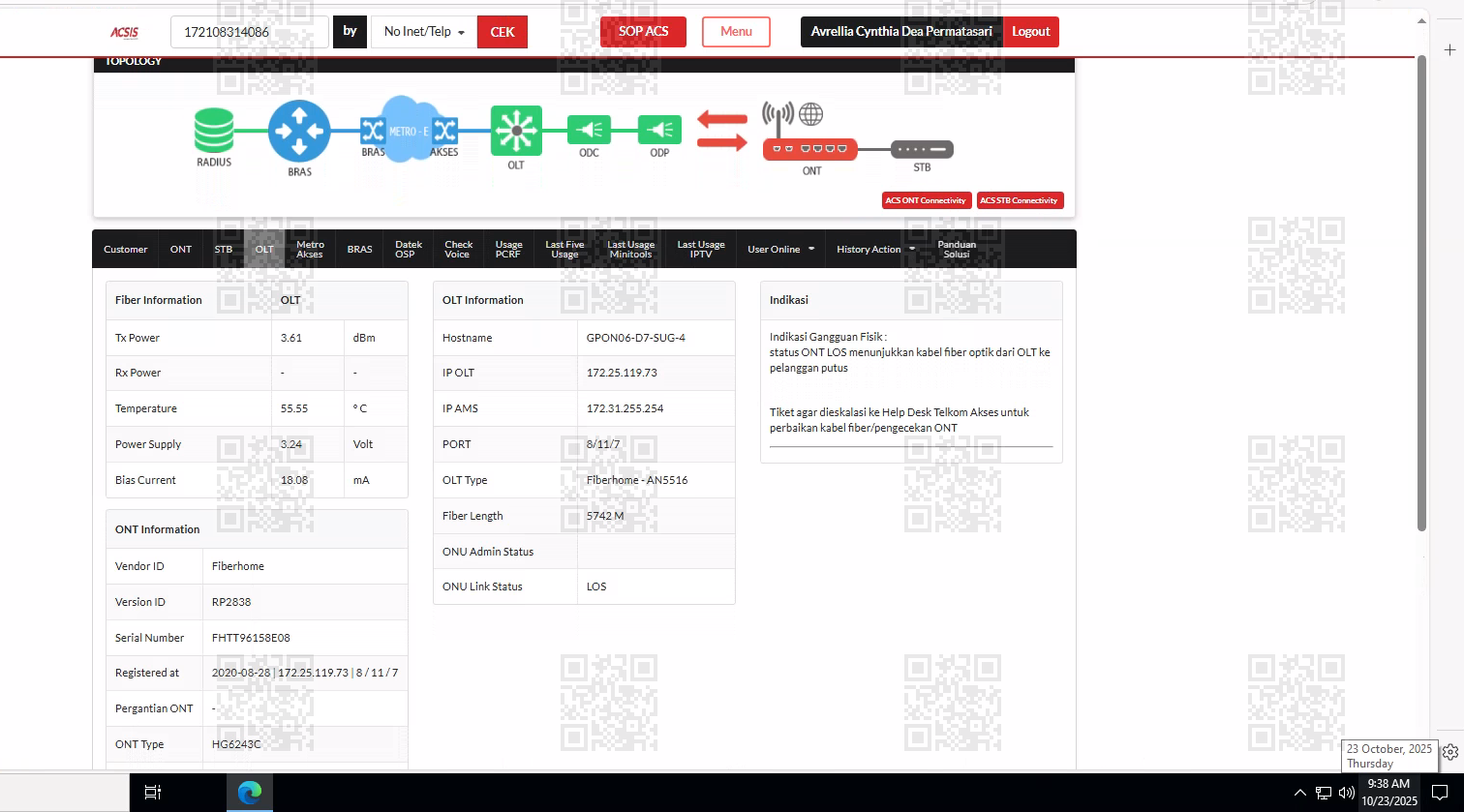Open the Last Usage IPTV tab
1464x812 pixels.
[x=701, y=249]
